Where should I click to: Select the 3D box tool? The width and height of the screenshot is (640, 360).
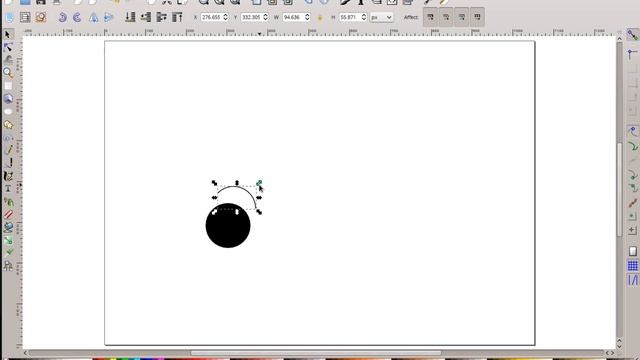pyautogui.click(x=8, y=98)
